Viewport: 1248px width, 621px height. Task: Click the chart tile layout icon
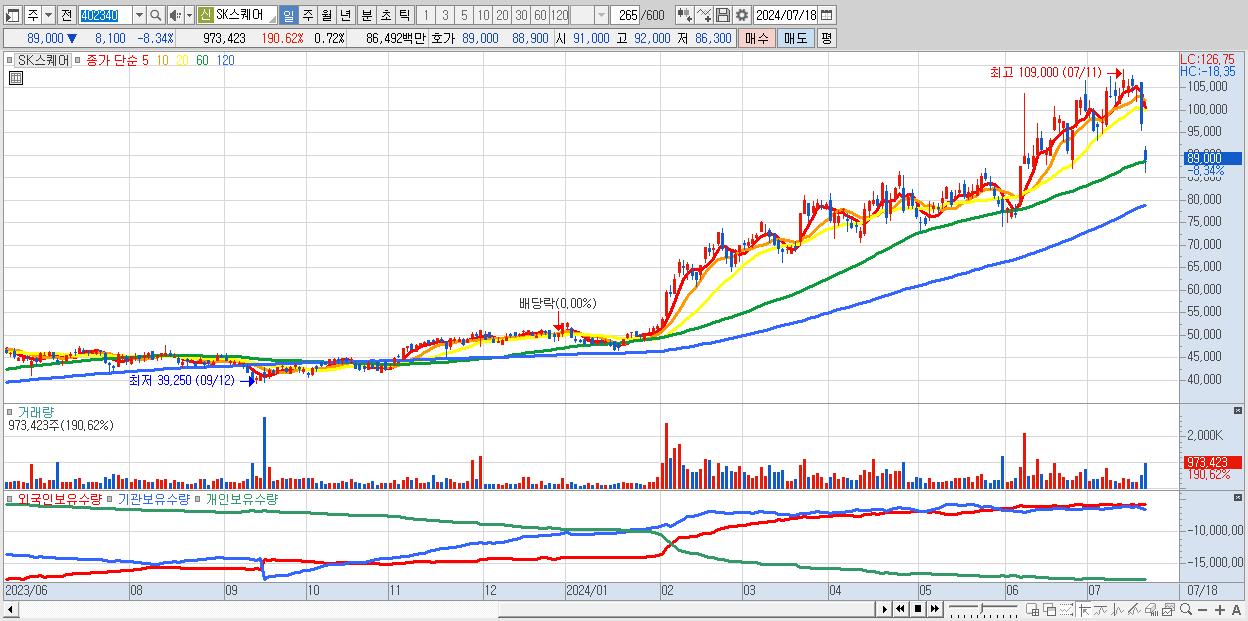click(1032, 610)
